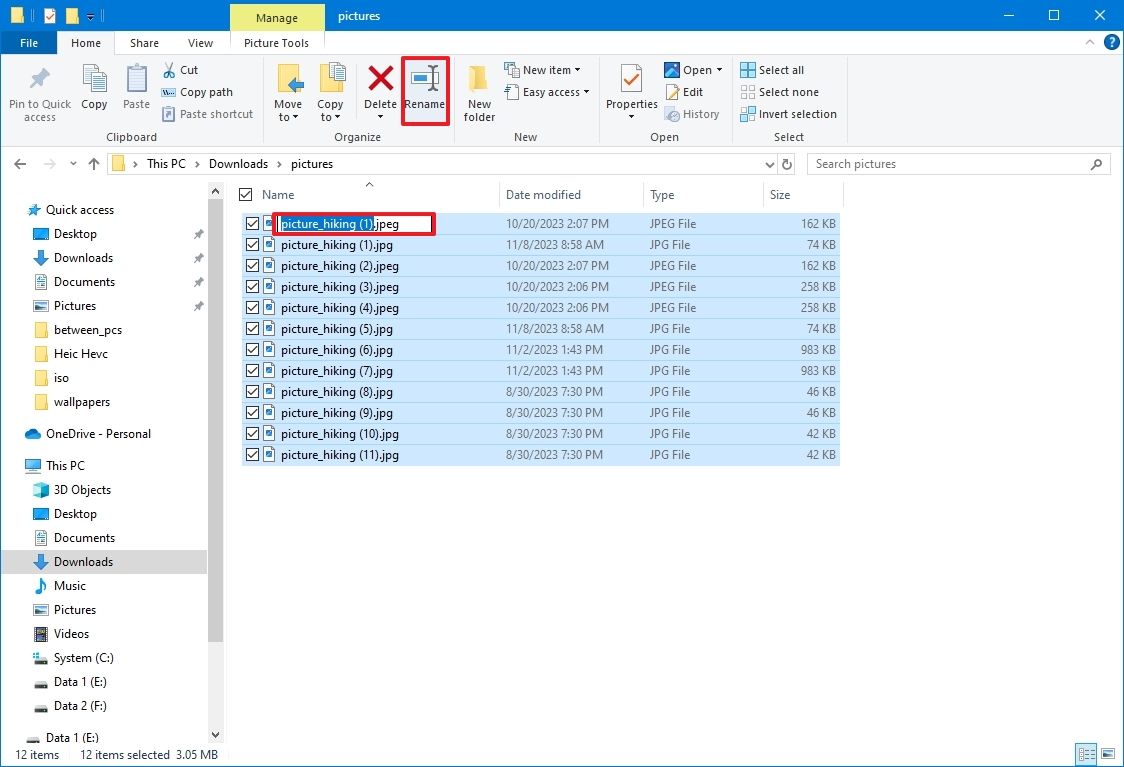This screenshot has height=767, width=1124.
Task: Click the Rename icon highlighted in red
Action: click(x=425, y=90)
